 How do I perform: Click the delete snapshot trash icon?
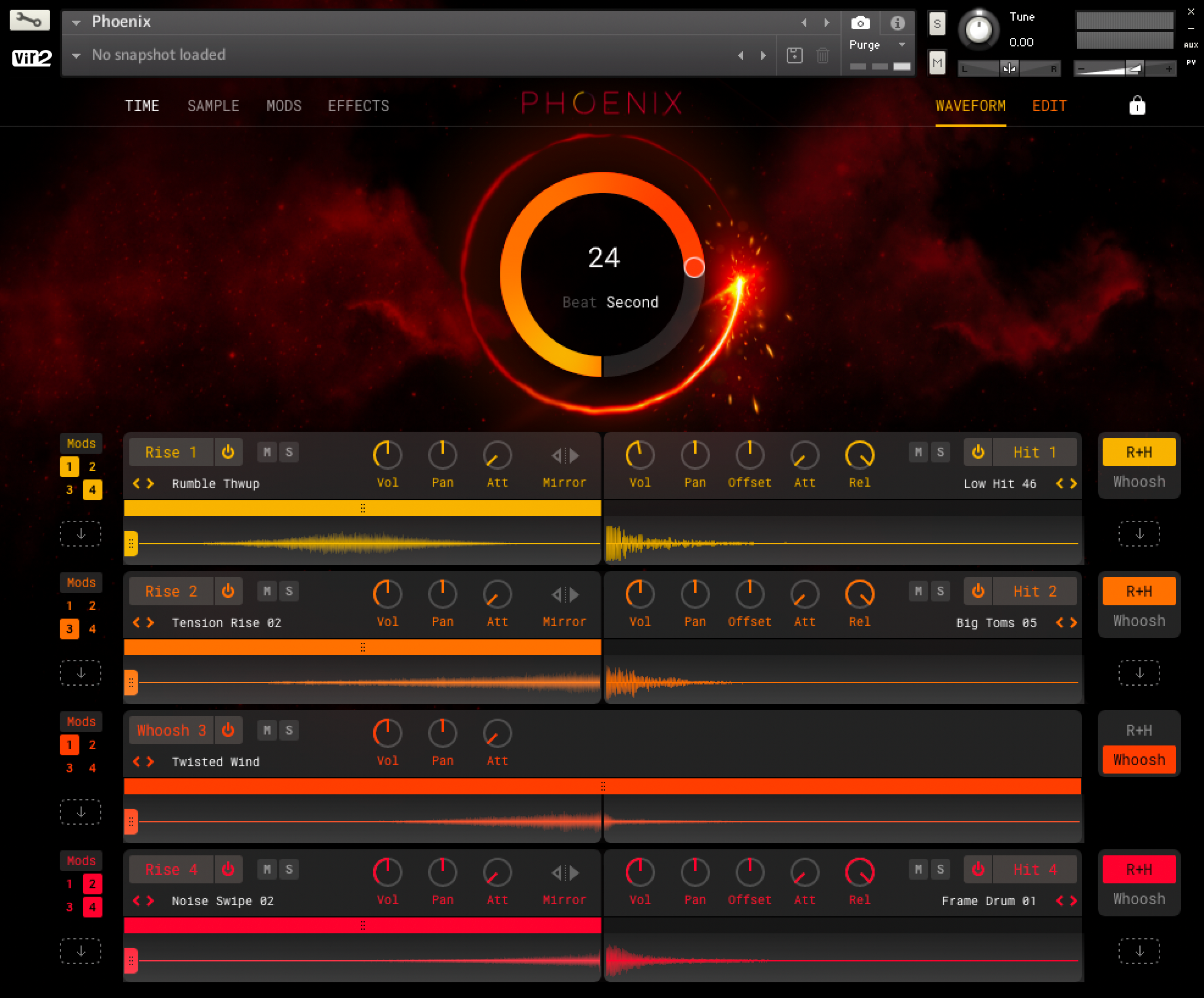[823, 55]
